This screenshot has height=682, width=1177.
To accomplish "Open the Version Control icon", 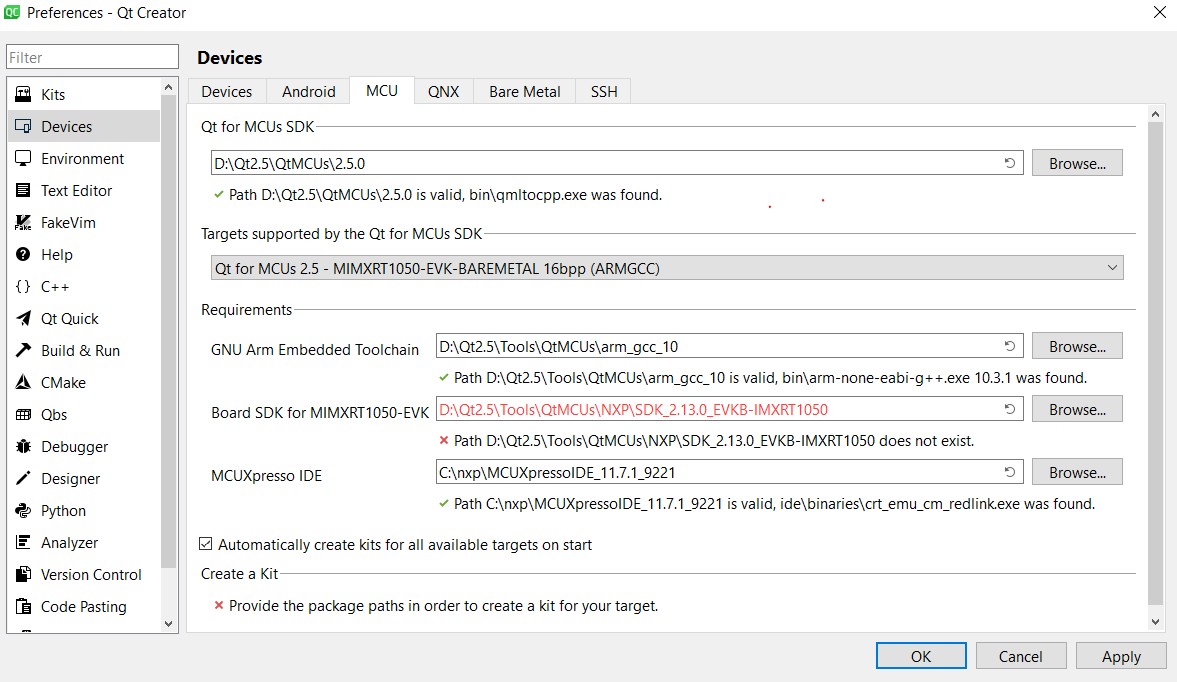I will (23, 574).
